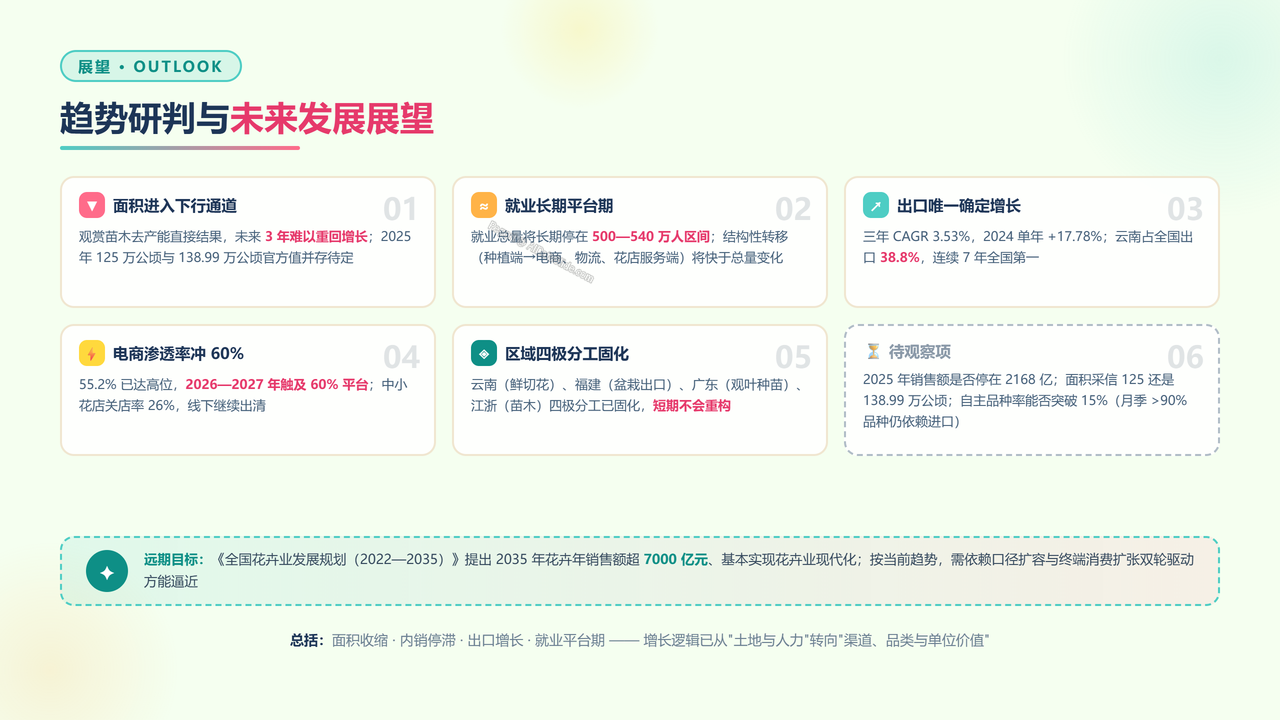Click the text 三年 CAGR 3.53%

coord(915,237)
